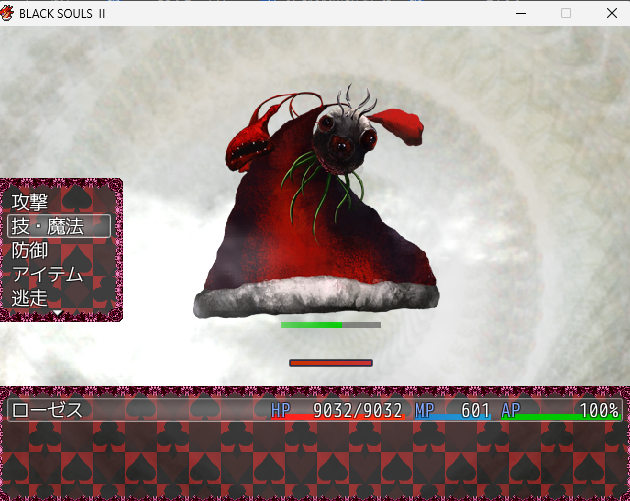Select the 防御 defend command
Viewport: 630px width, 501px height.
[x=29, y=250]
